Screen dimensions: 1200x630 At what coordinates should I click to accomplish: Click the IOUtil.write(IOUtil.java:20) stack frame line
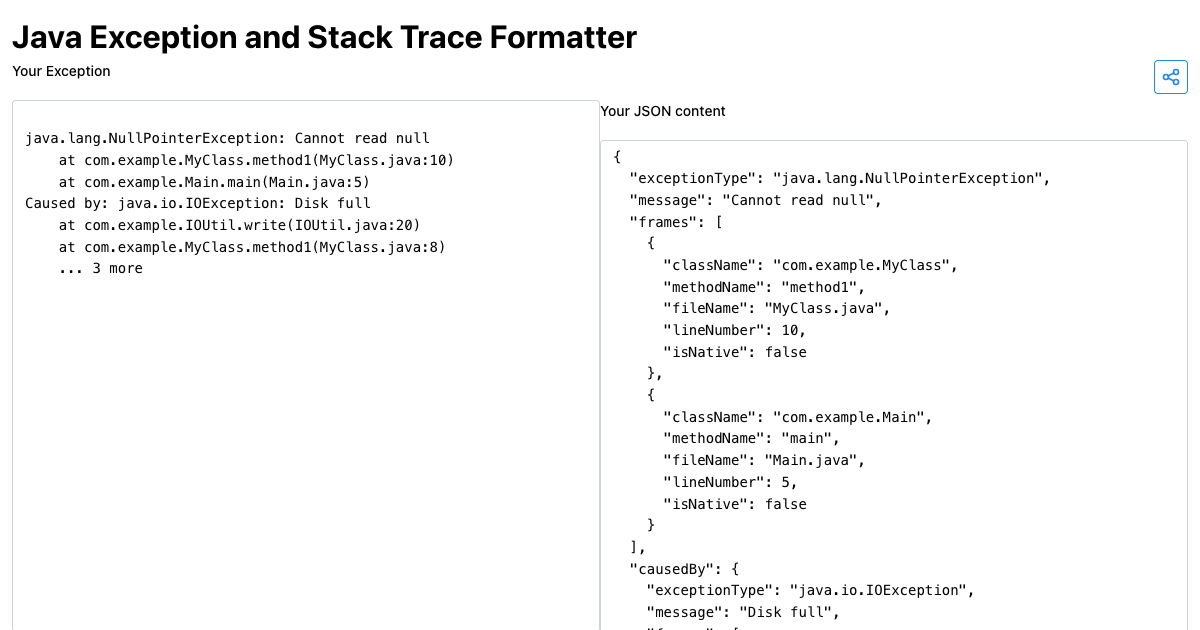click(239, 225)
